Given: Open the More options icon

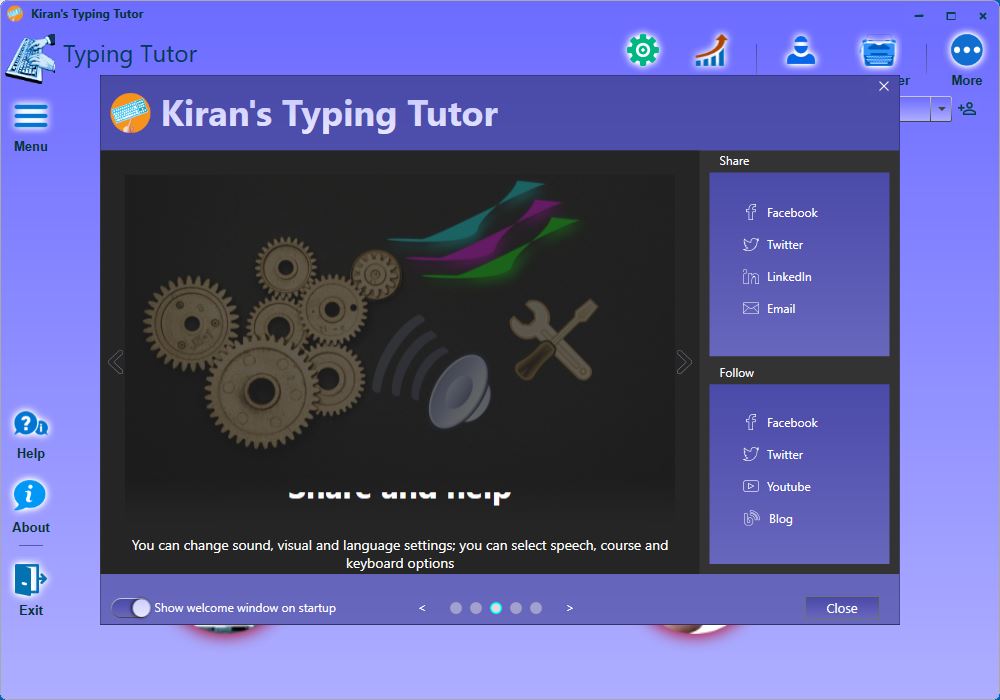Looking at the screenshot, I should click(x=966, y=61).
